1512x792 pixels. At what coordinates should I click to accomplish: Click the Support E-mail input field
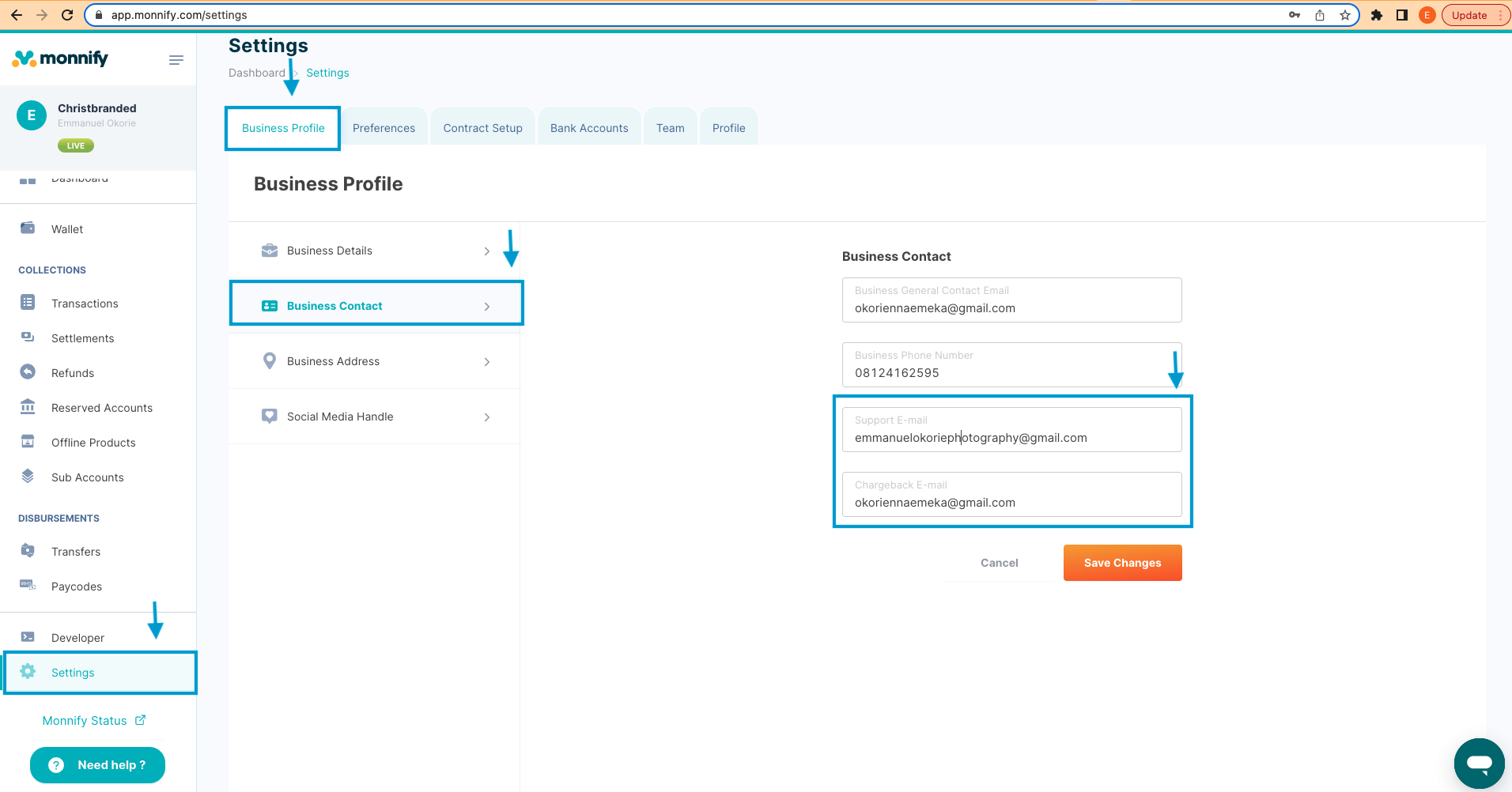pos(1011,438)
